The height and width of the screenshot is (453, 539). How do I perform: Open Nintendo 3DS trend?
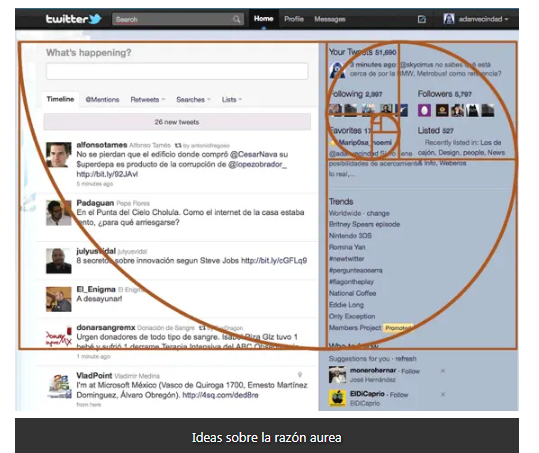click(350, 236)
